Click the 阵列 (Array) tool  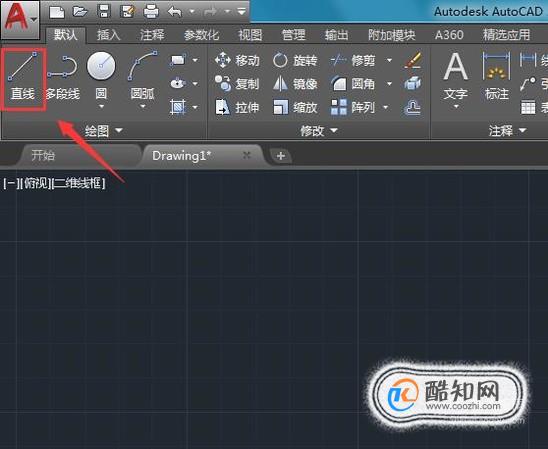(x=353, y=107)
